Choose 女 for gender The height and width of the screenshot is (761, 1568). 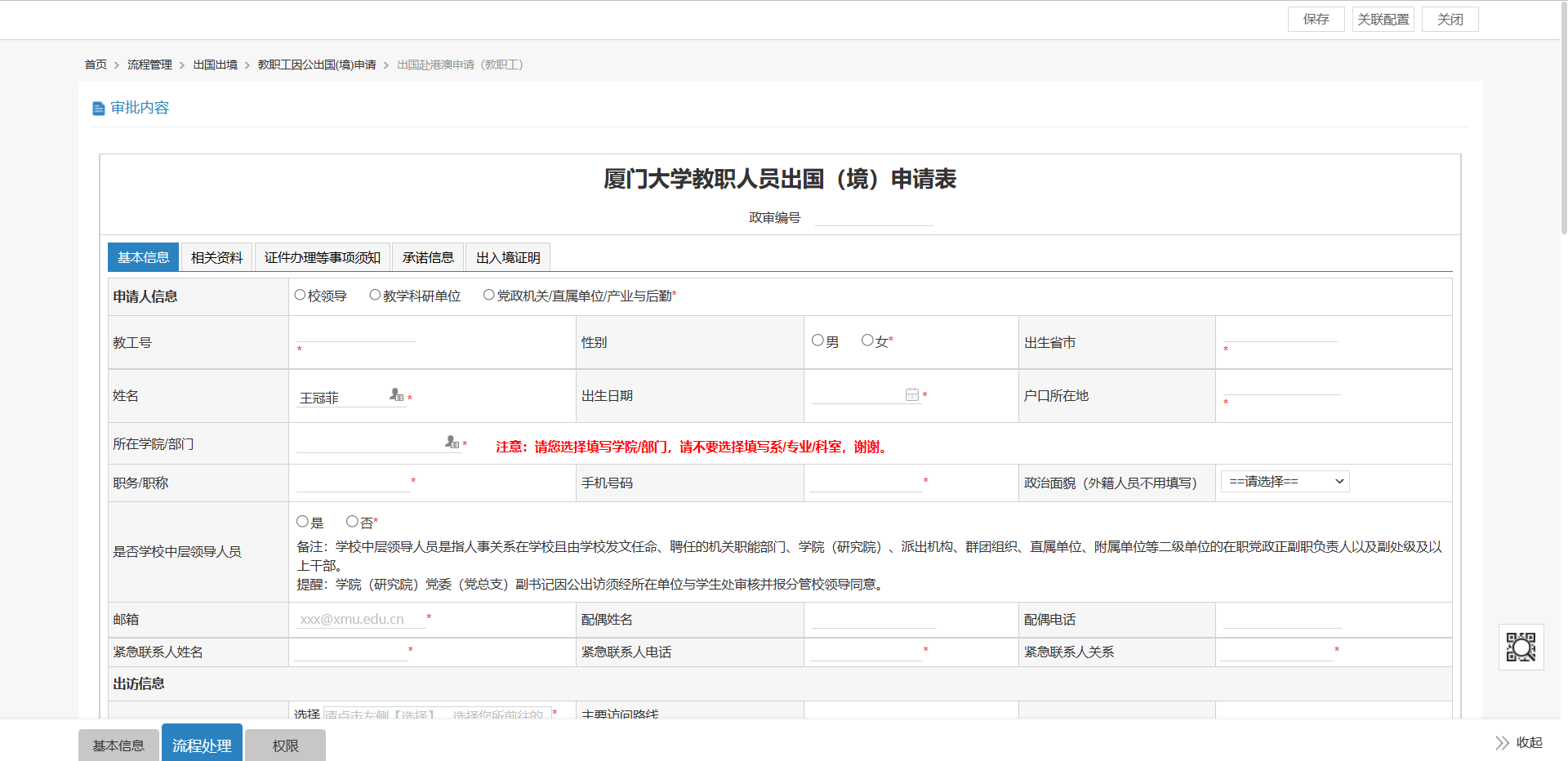pos(867,340)
